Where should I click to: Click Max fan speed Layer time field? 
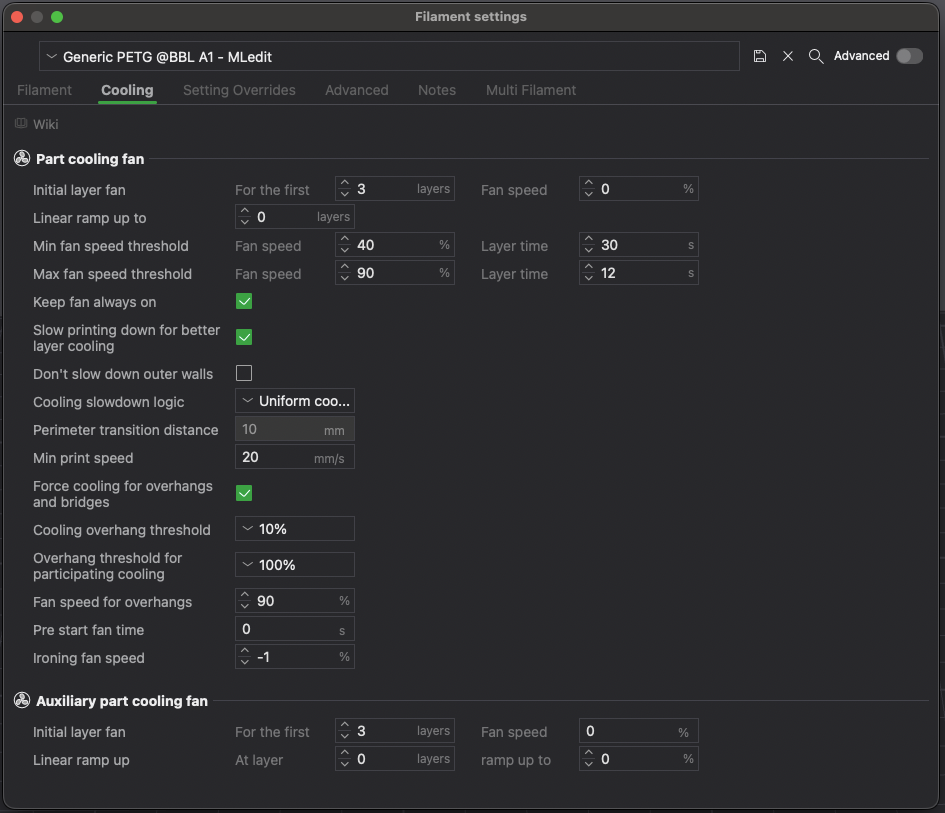point(639,272)
